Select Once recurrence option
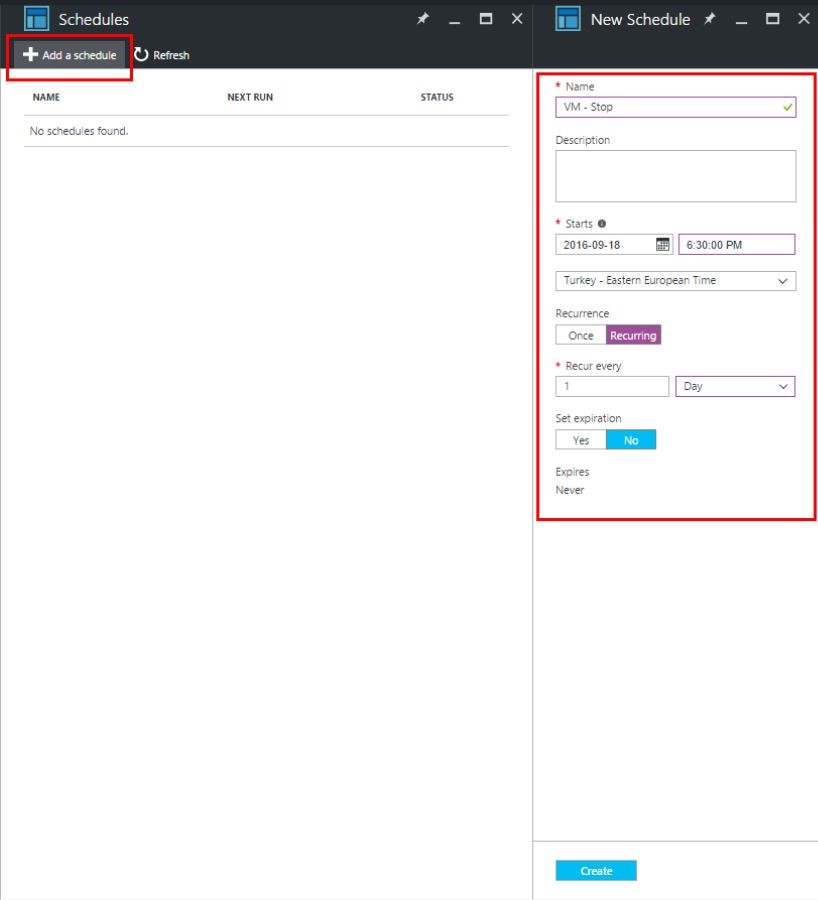Viewport: 818px width, 900px height. click(581, 335)
